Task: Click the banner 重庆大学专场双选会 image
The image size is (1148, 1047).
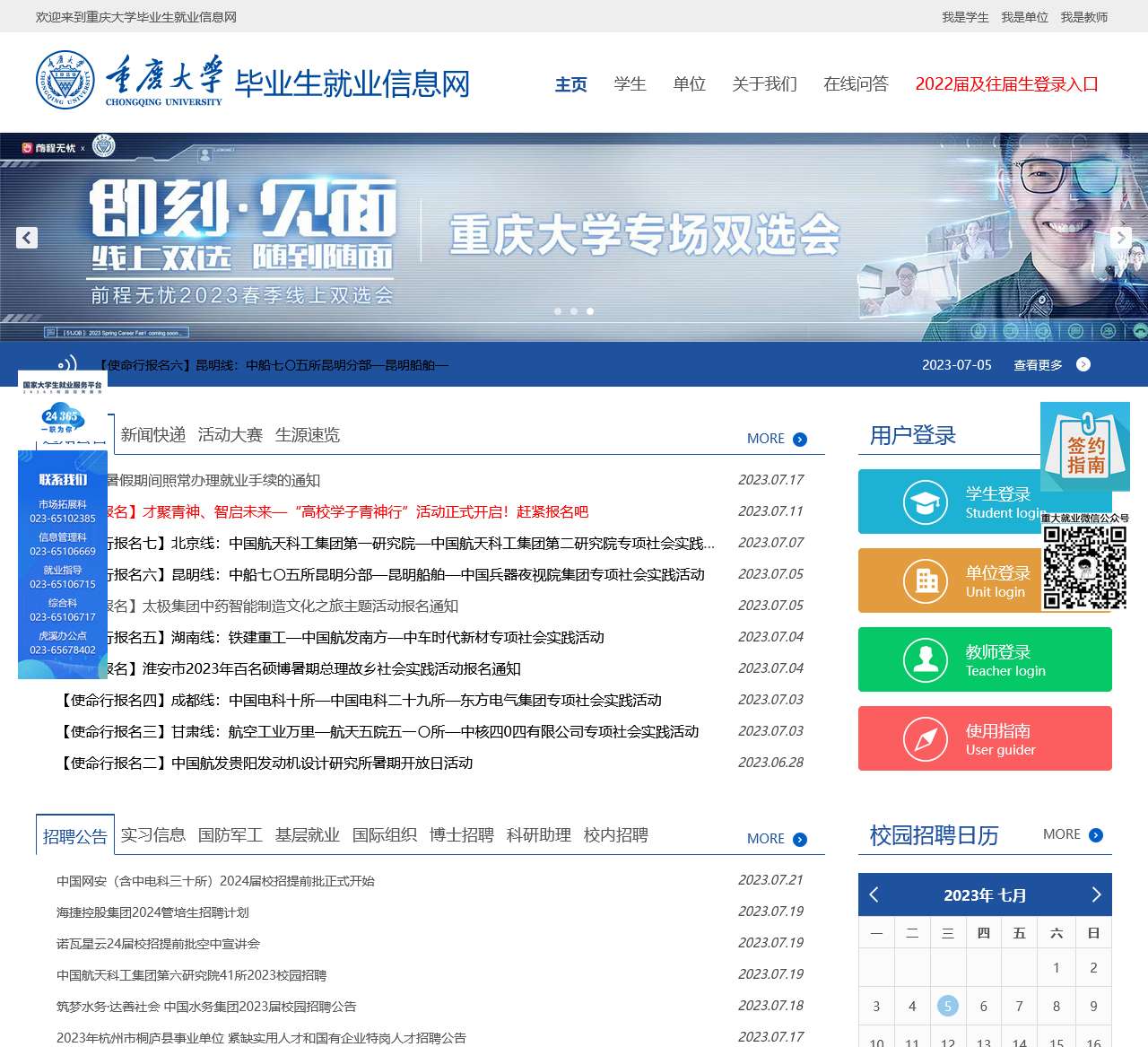Action: point(574,237)
